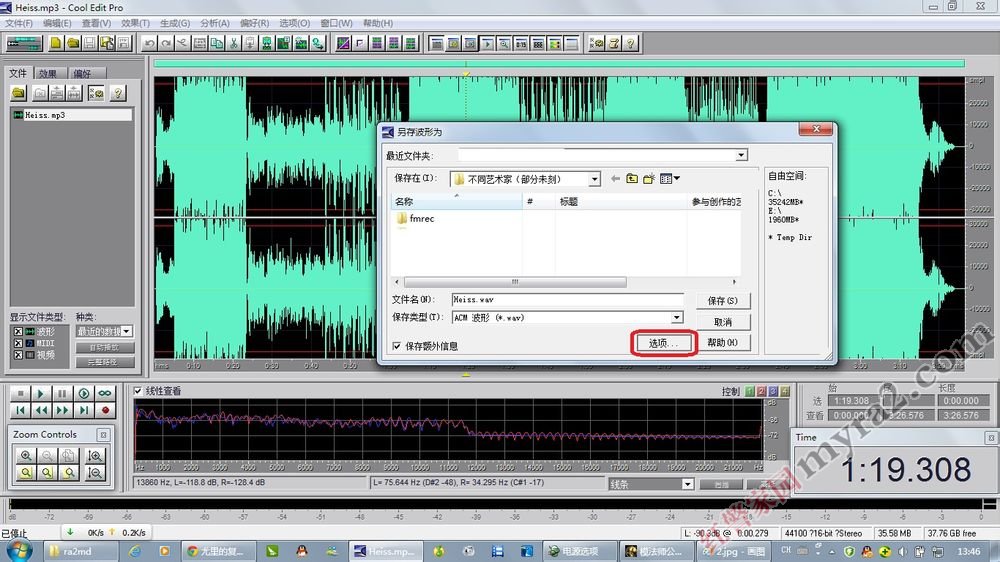Click Zoom Out vertically icon
Image resolution: width=1000 pixels, height=562 pixels.
coord(95,473)
